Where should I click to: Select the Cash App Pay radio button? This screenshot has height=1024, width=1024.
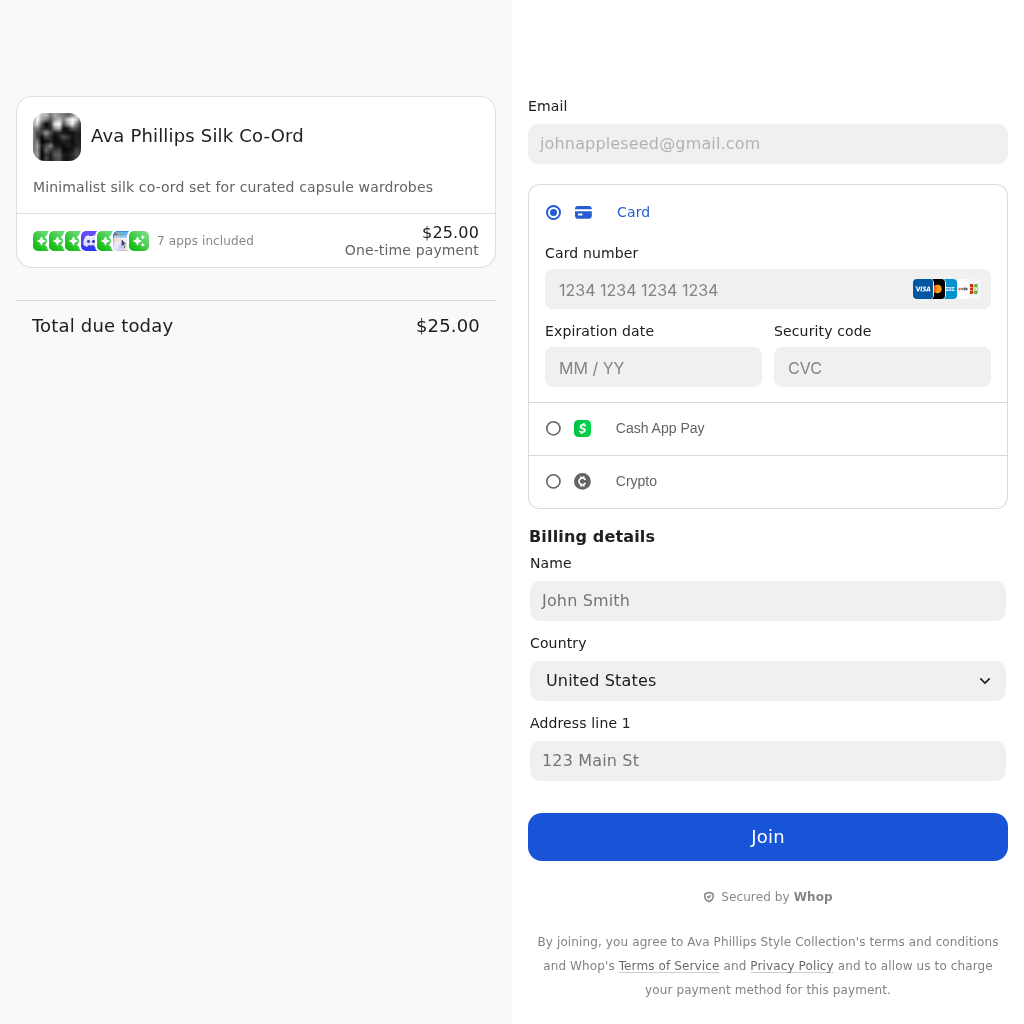pos(553,428)
